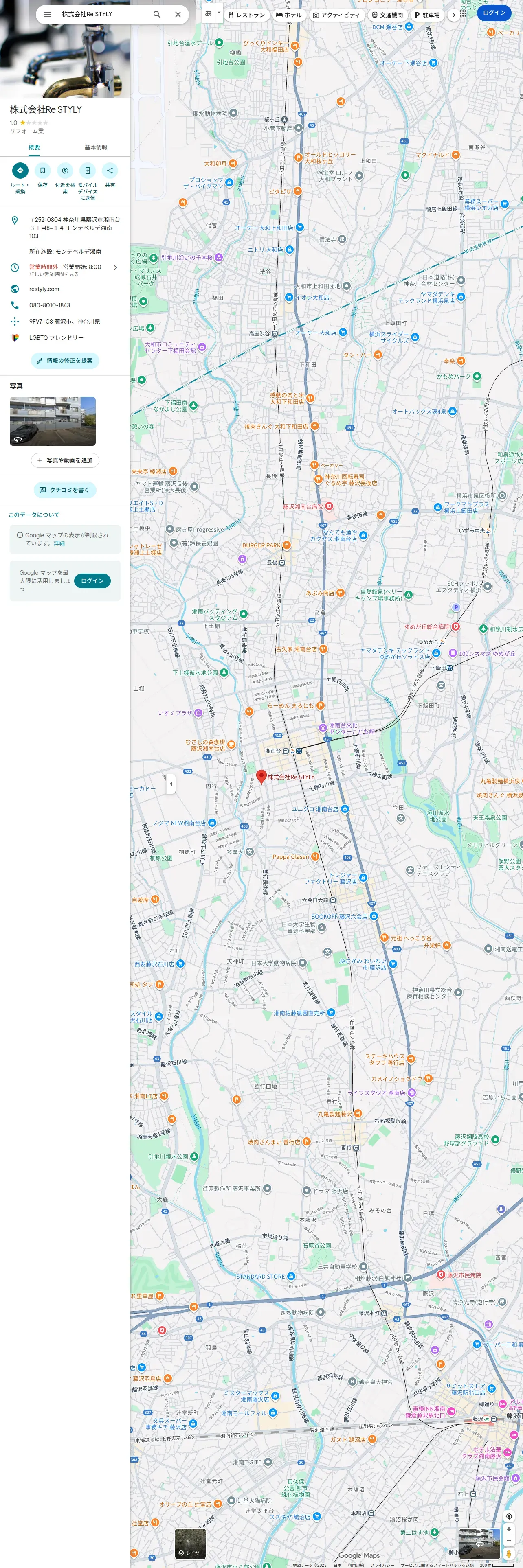Zoom out with the minus button

[x=509, y=1541]
